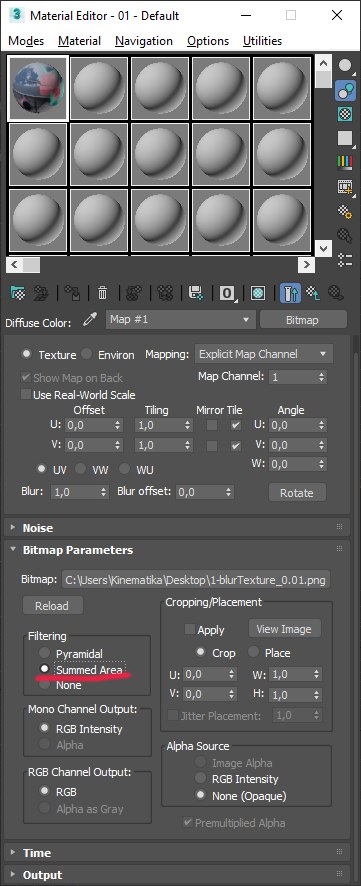
Task: Click the Make Unique icon
Action: pos(165,293)
